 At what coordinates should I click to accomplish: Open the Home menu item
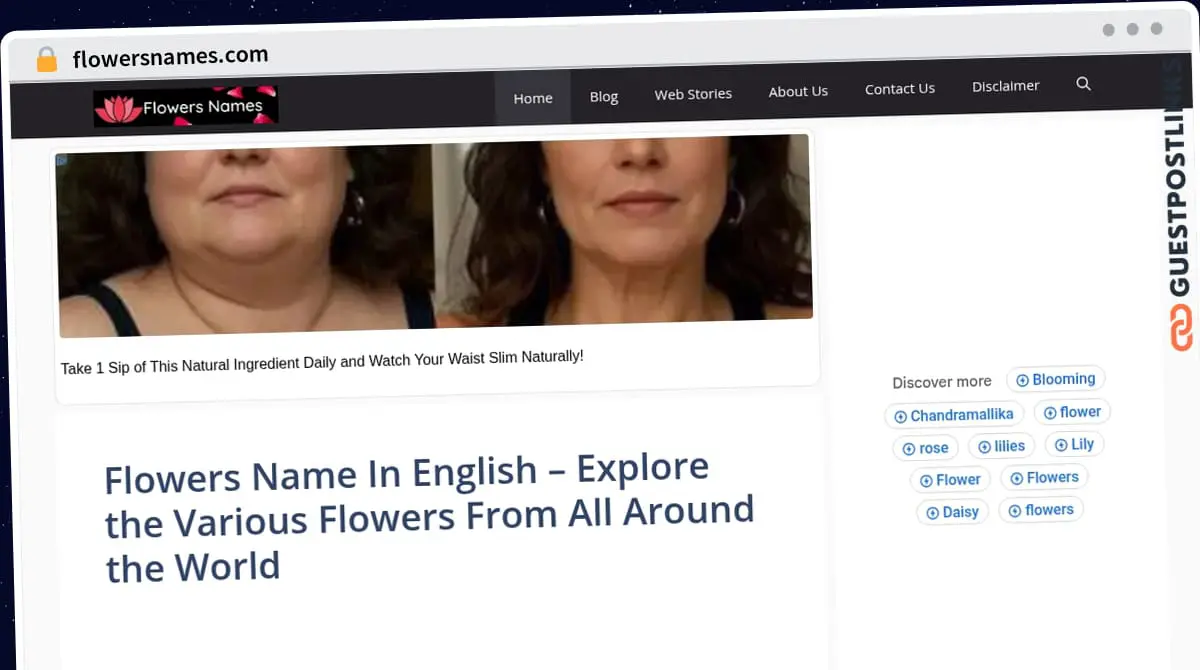(x=533, y=98)
